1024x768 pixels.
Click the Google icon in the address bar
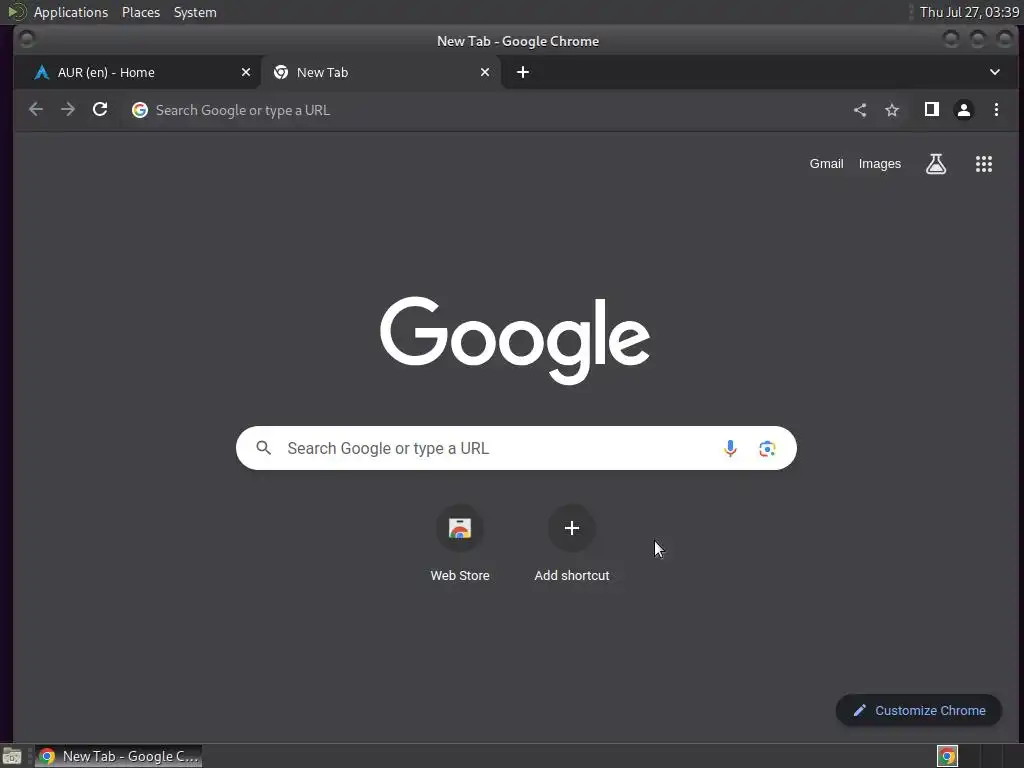140,110
